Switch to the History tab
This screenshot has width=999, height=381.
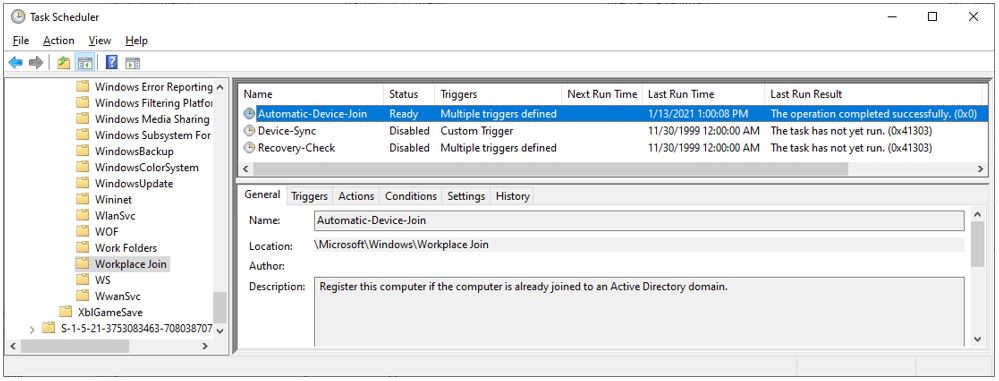click(x=512, y=196)
